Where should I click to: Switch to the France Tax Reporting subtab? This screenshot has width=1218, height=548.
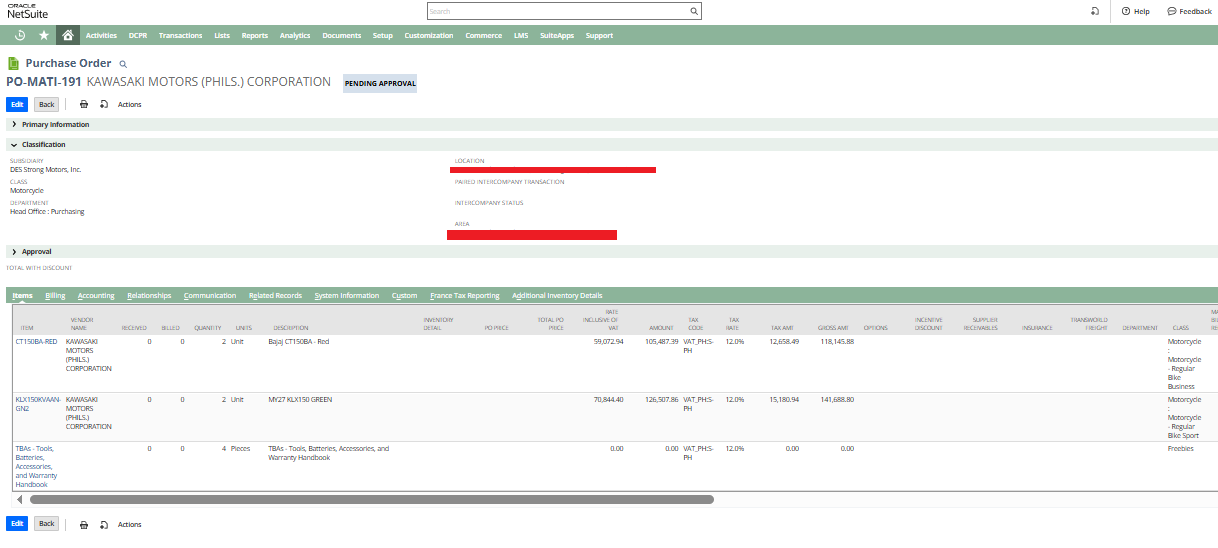(465, 296)
